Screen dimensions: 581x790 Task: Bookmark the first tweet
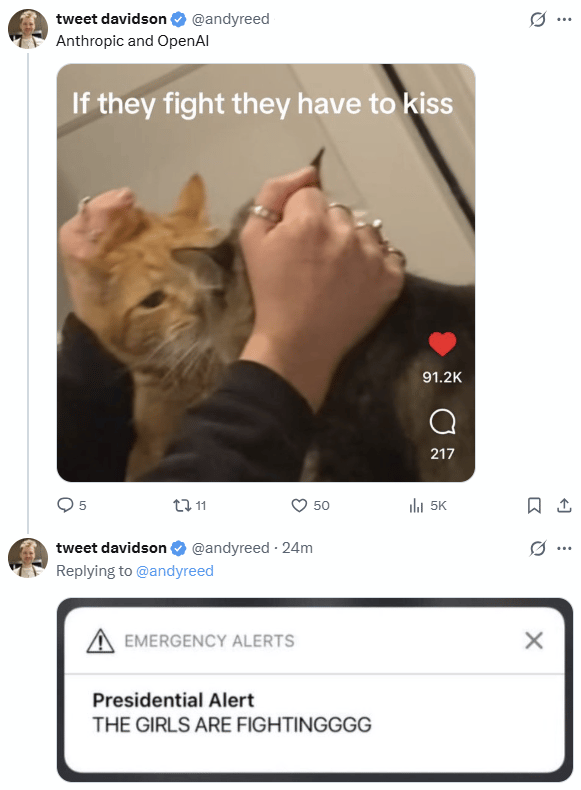(534, 505)
